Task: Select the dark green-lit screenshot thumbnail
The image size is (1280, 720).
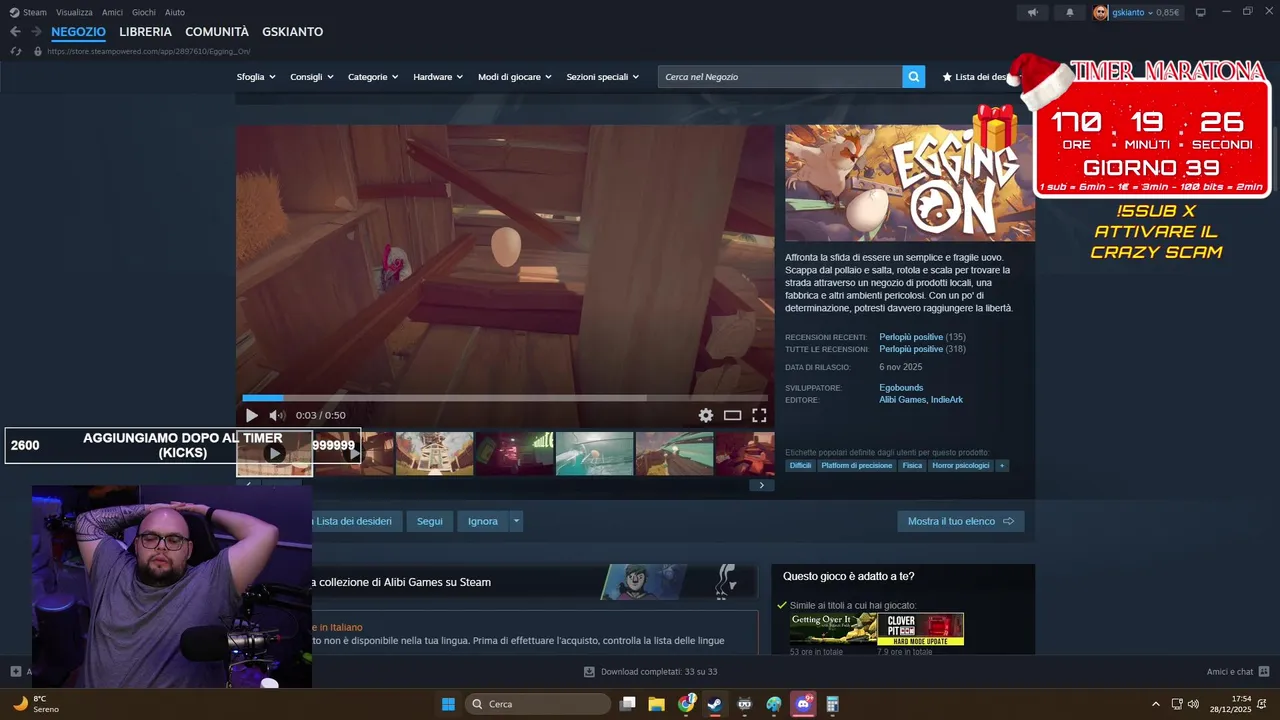Action: pos(515,454)
